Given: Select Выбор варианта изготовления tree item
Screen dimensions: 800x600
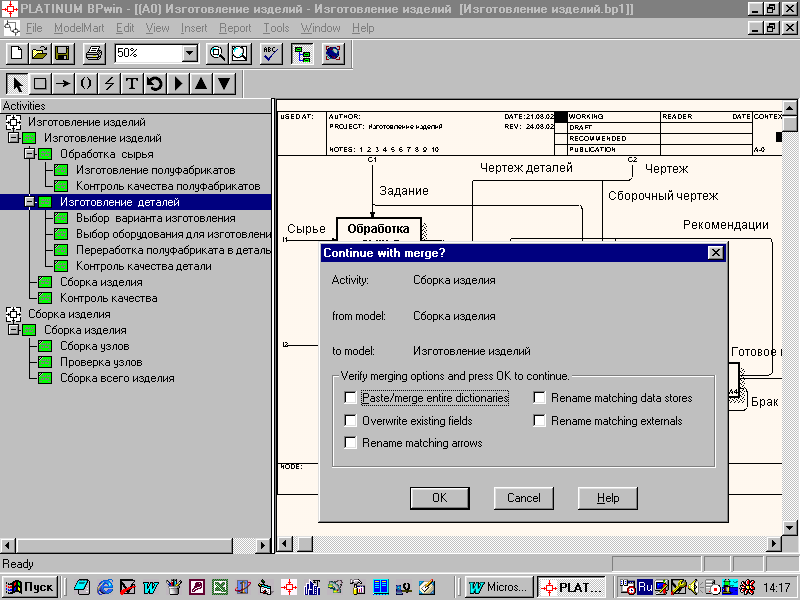Looking at the screenshot, I should [156, 218].
